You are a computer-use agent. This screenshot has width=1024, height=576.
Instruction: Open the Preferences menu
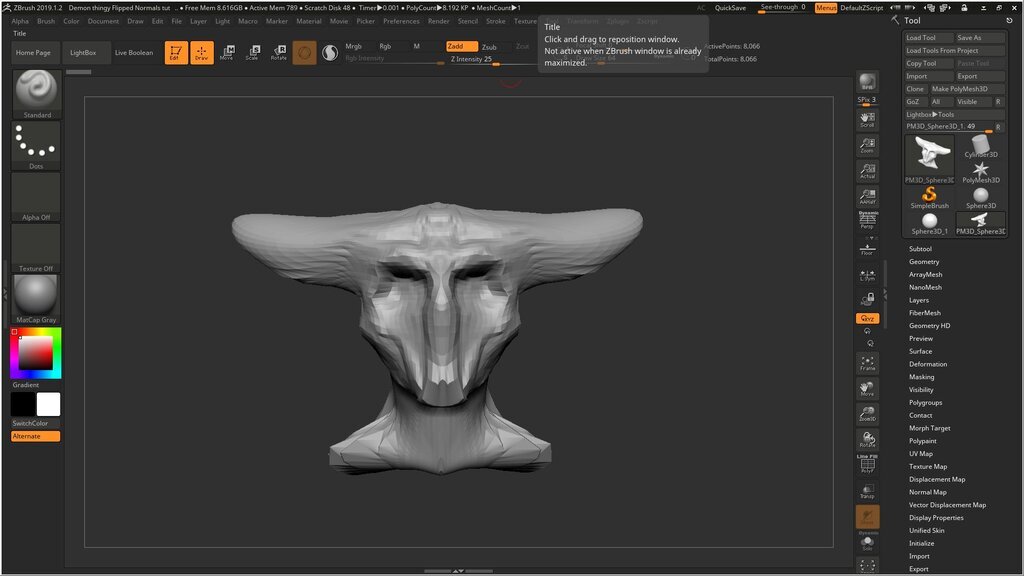[x=401, y=21]
